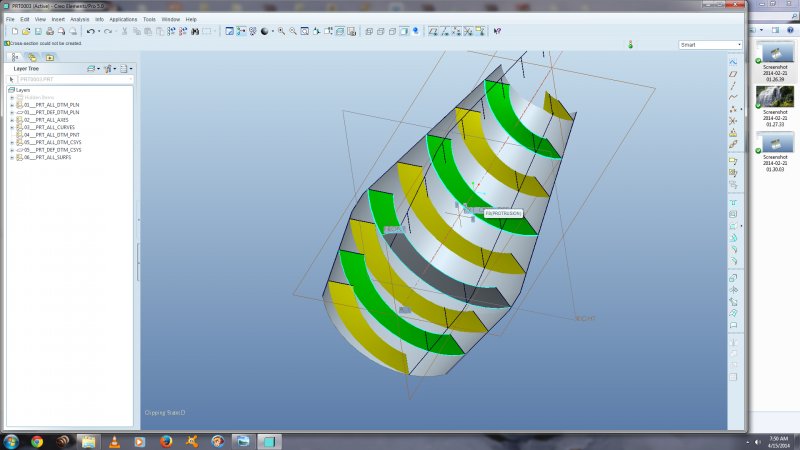Open the Insert menu
The image size is (800, 450).
[57, 19]
